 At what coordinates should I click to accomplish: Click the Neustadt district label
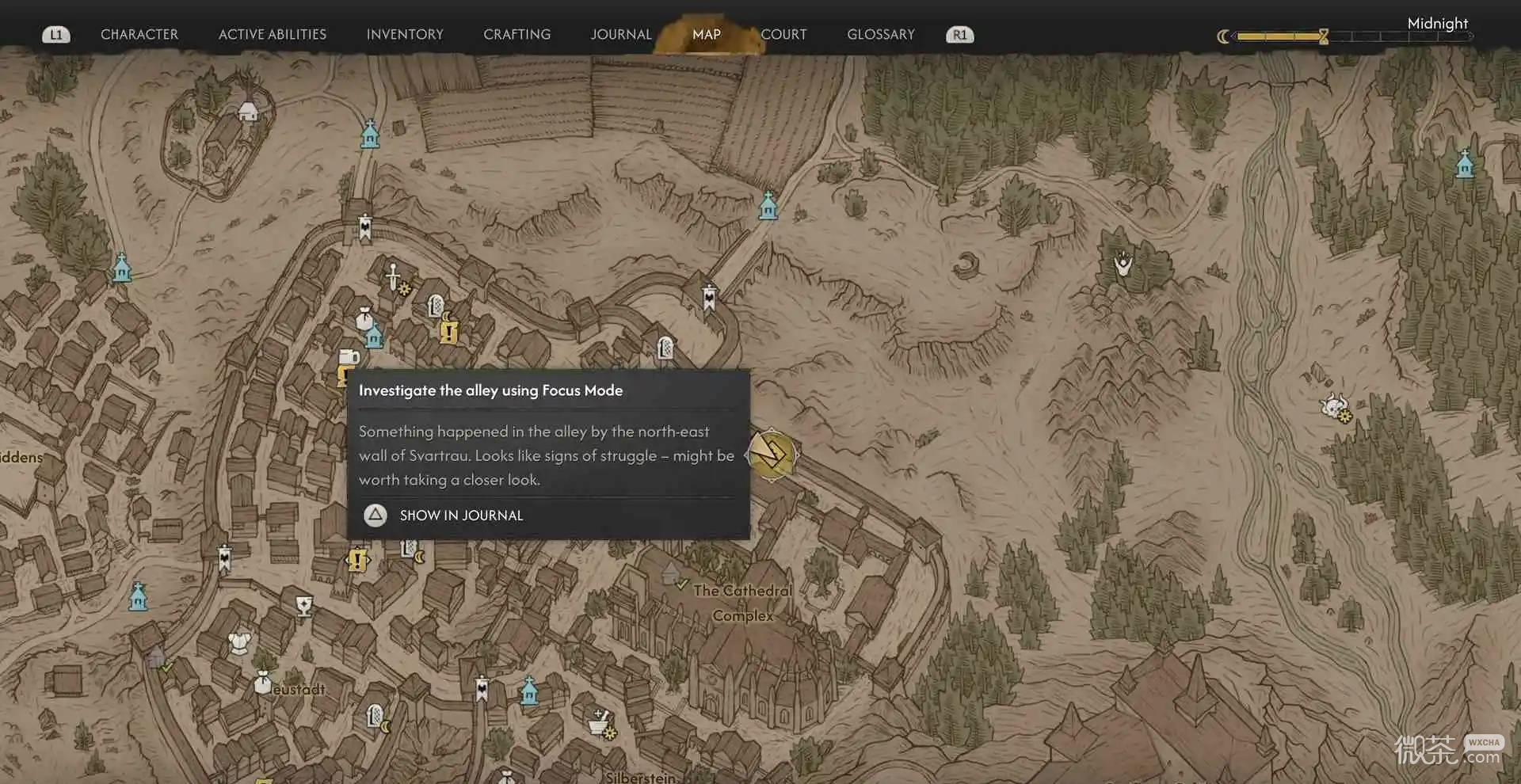(x=299, y=689)
